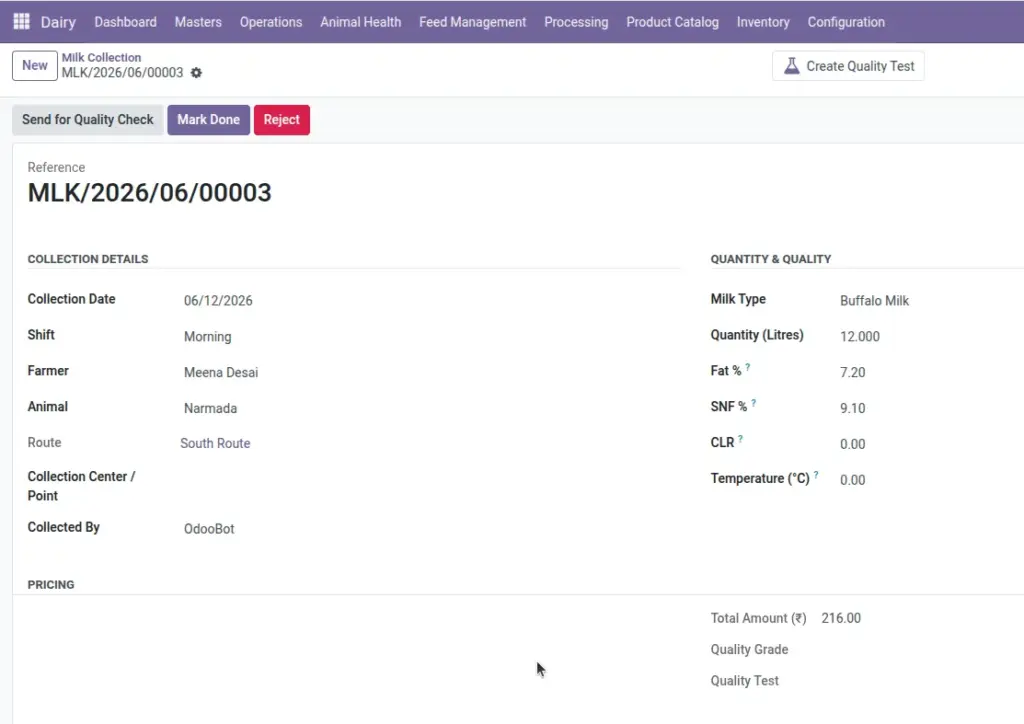
Task: Show the Fat % help tooltip question mark
Action: (748, 368)
